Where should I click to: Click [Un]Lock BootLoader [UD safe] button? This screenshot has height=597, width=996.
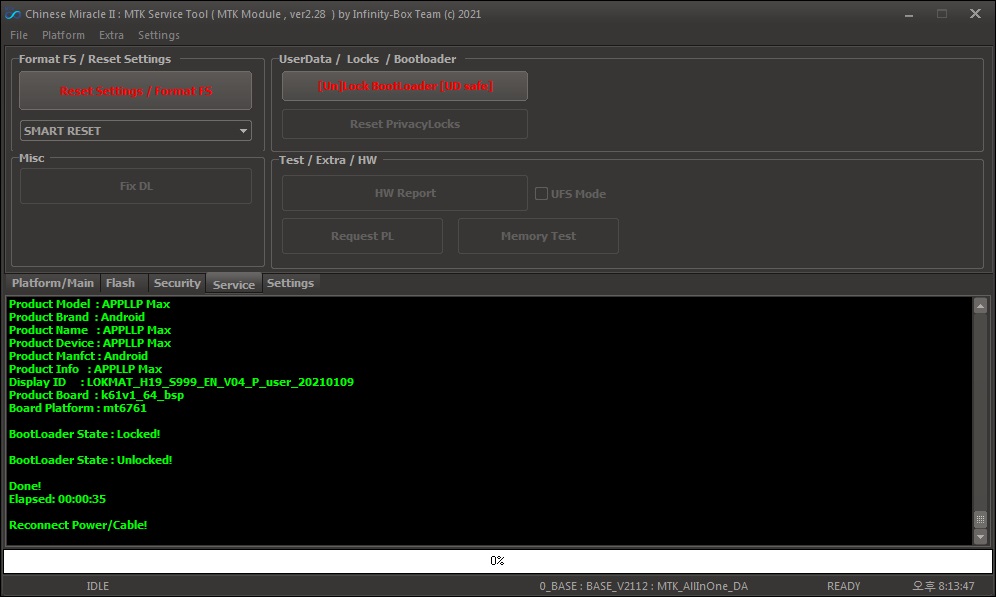point(405,86)
